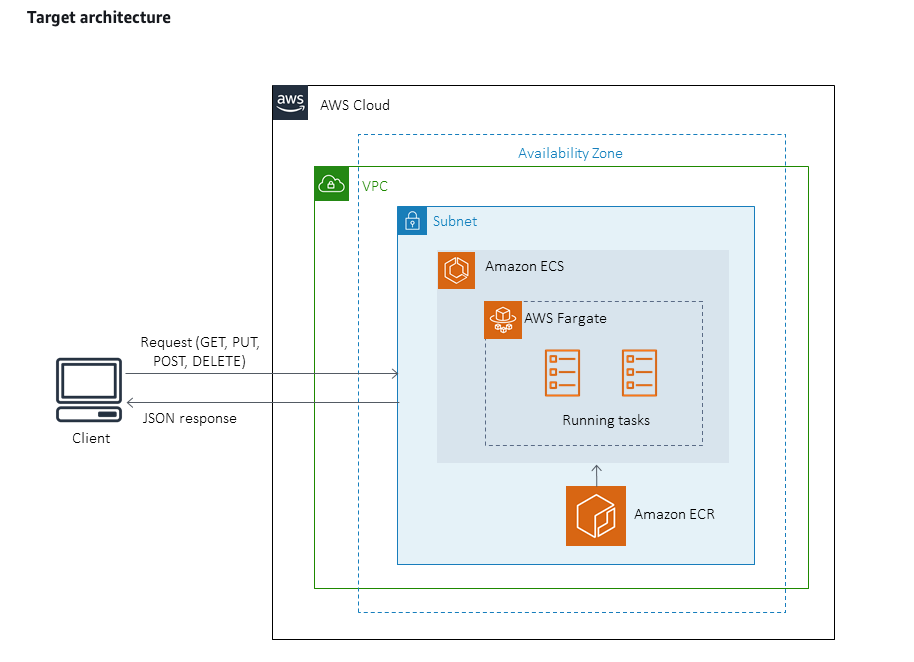The image size is (914, 662).
Task: Click the arrow from ECR to tasks
Action: [x=596, y=472]
